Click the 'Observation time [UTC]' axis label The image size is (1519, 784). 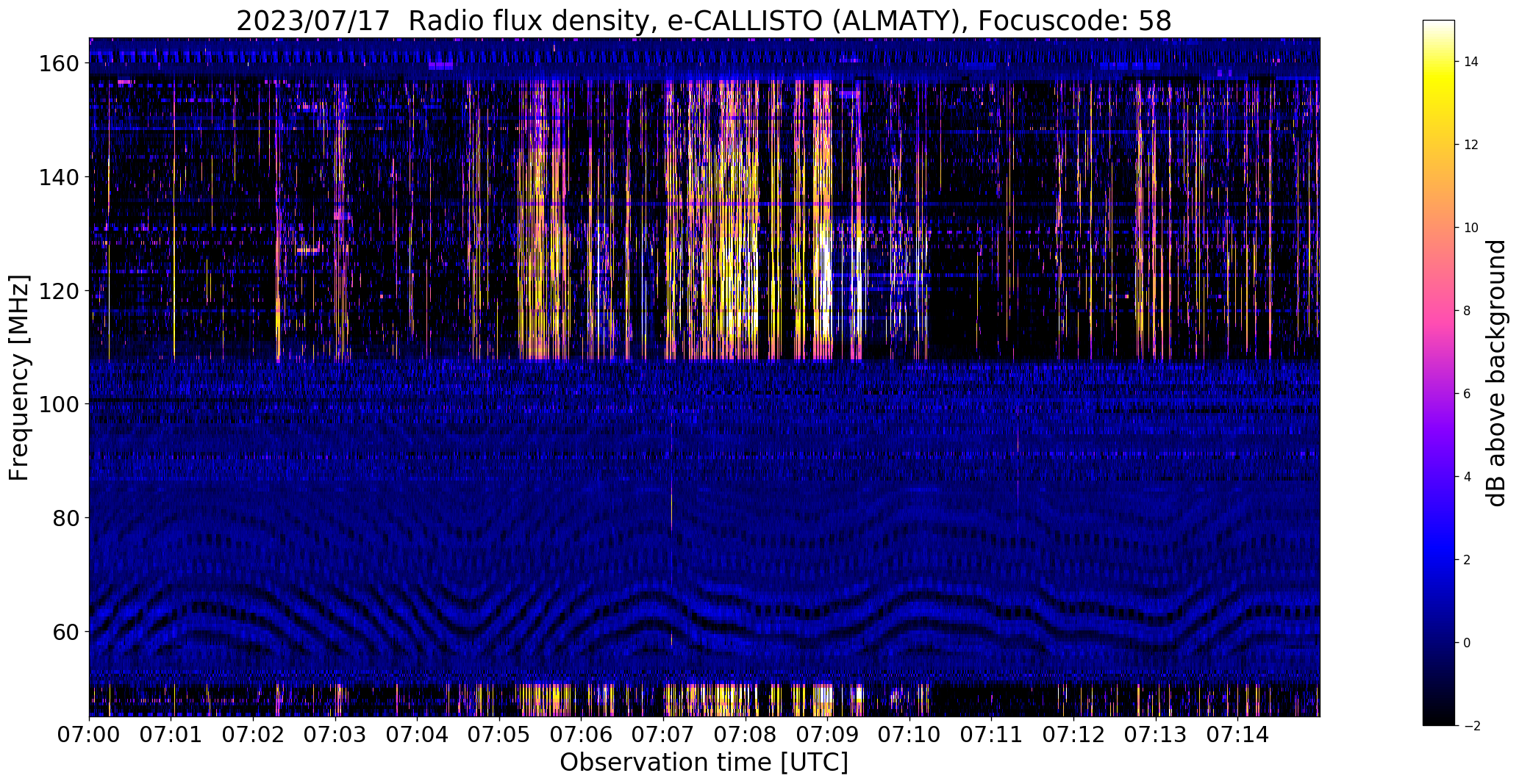(704, 763)
